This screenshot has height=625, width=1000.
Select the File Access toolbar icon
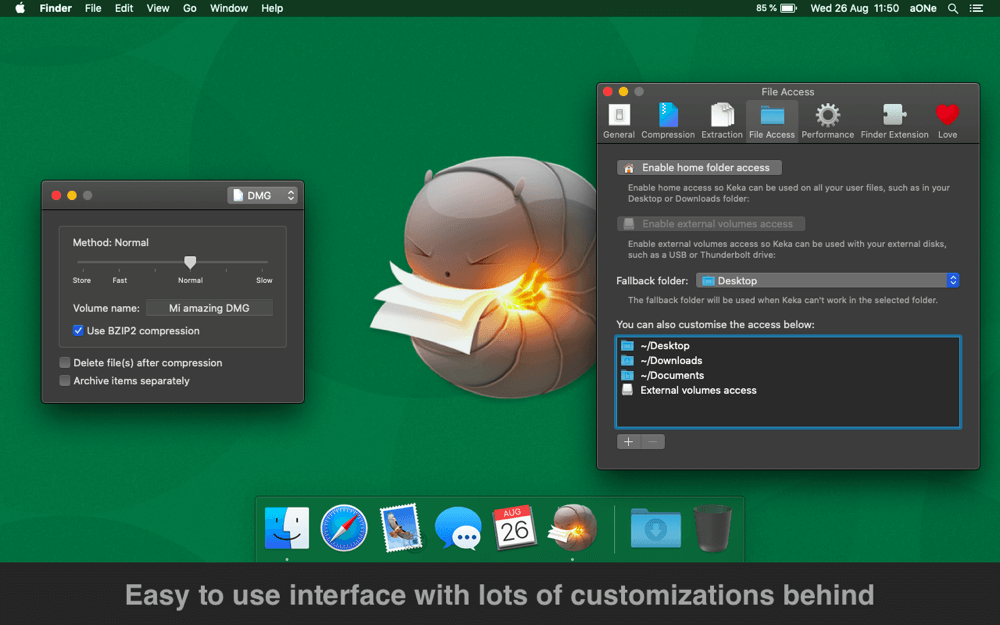click(x=771, y=118)
